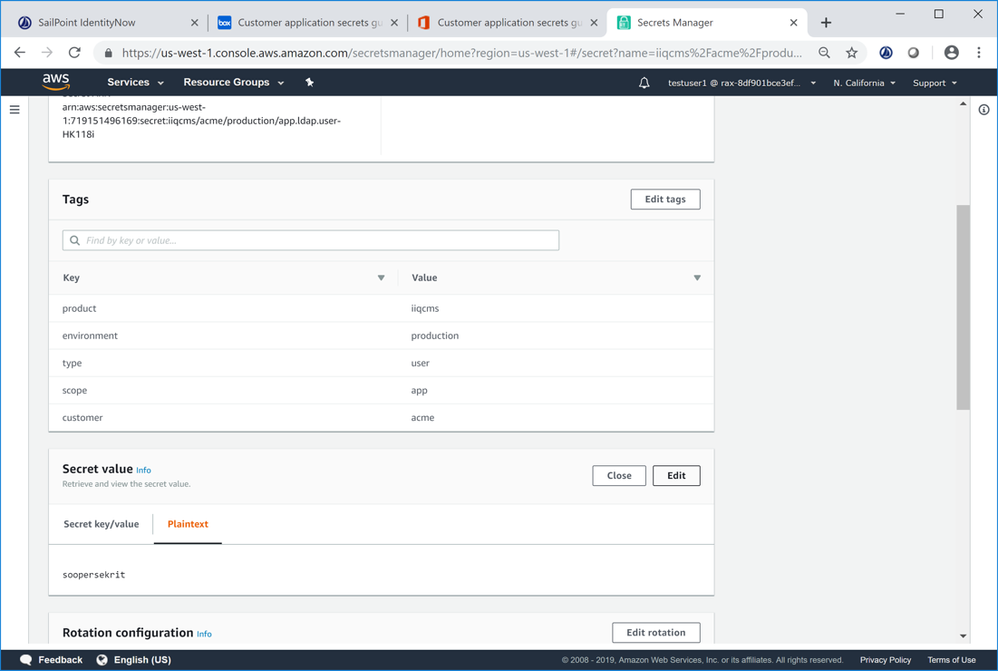The height and width of the screenshot is (671, 998).
Task: Click the Edit tags button
Action: [665, 199]
